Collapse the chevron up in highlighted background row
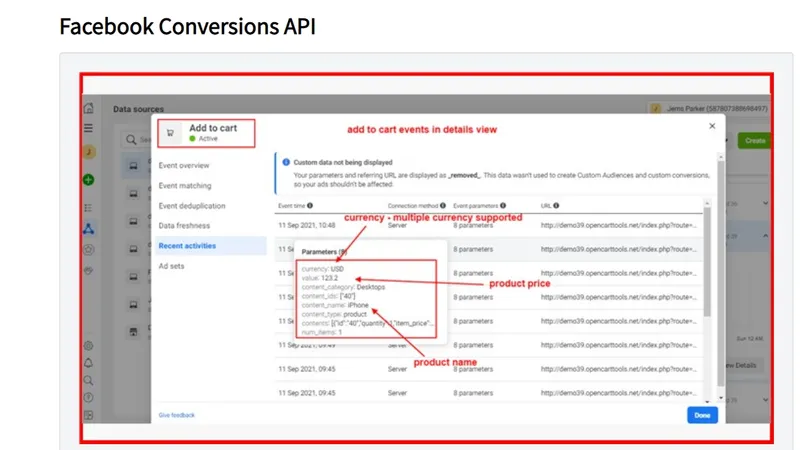The image size is (800, 450). pyautogui.click(x=765, y=236)
